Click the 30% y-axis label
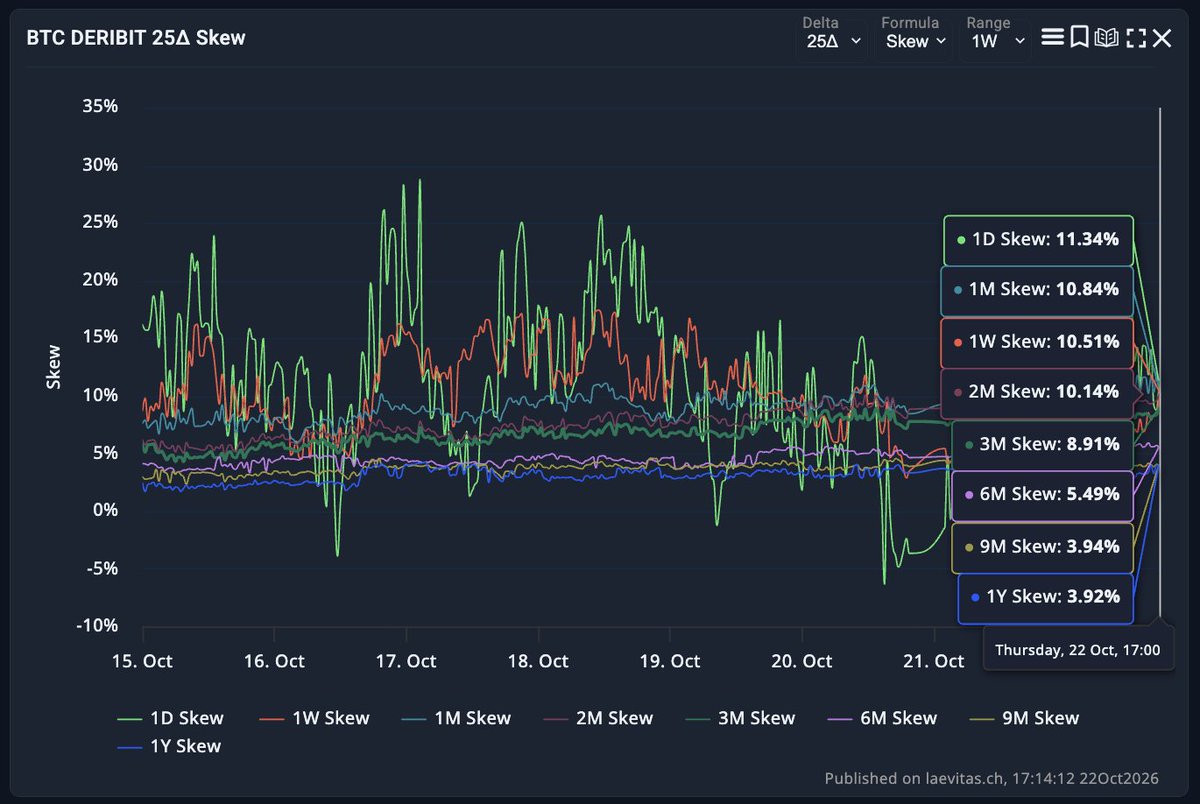 (x=100, y=164)
